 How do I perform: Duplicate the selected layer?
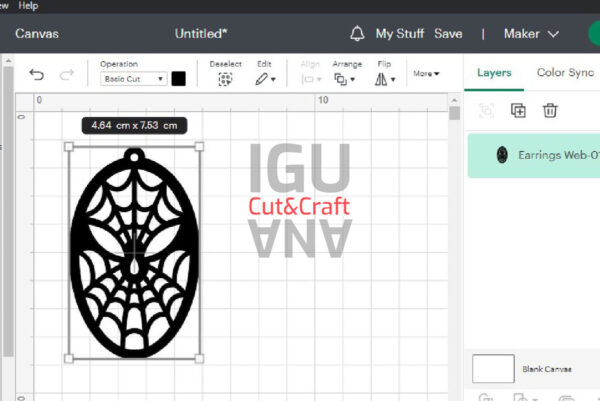tap(518, 111)
